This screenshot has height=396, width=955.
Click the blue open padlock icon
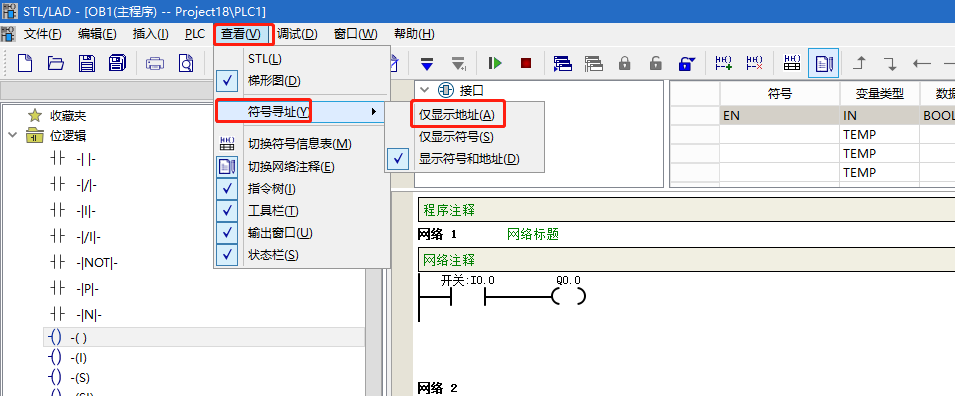686,63
